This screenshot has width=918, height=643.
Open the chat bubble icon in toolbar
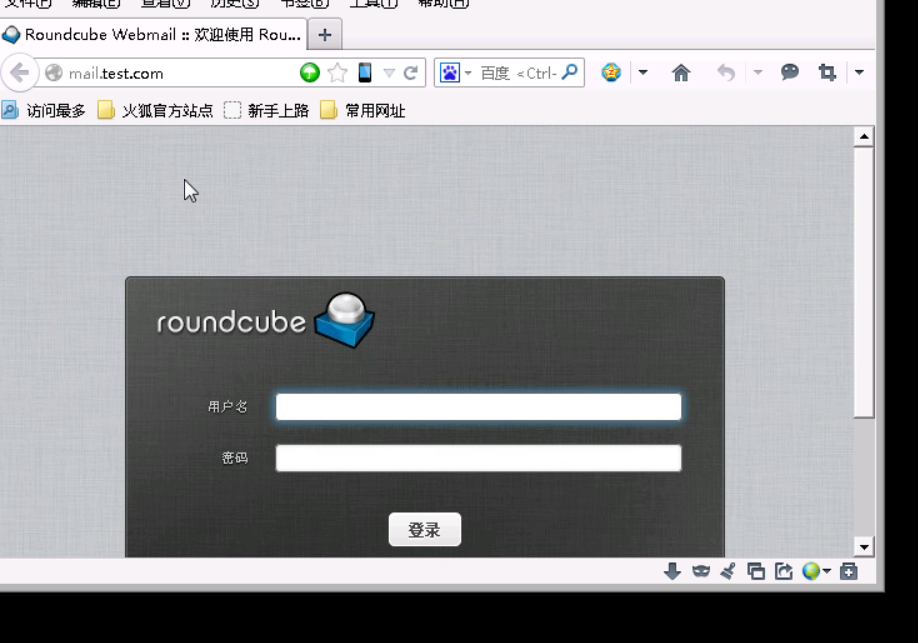pyautogui.click(x=790, y=72)
